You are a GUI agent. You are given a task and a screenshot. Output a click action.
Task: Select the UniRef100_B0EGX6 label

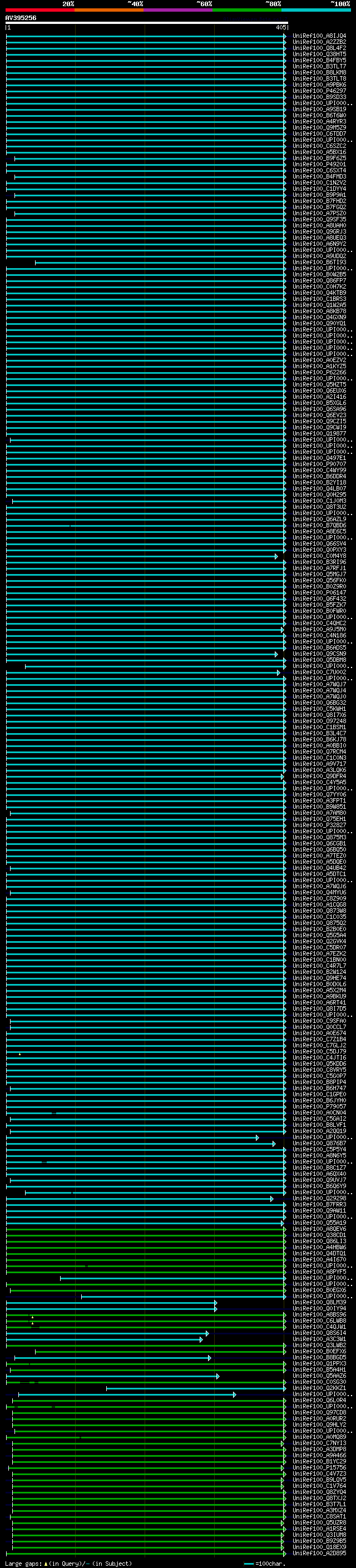(x=319, y=1290)
